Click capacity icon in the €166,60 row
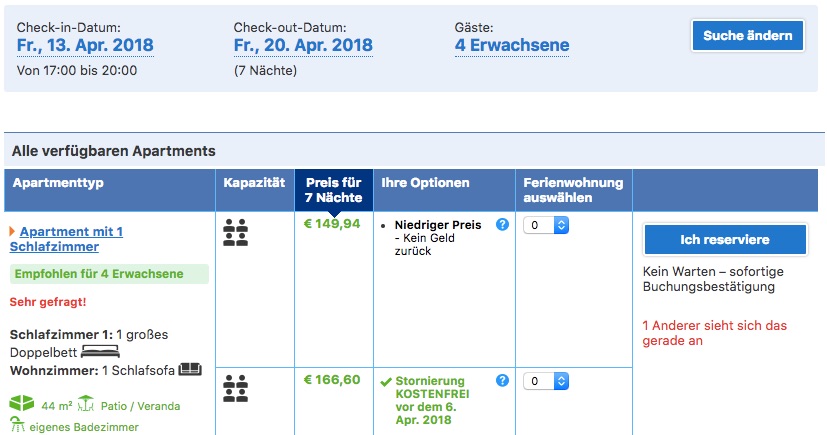Image resolution: width=827 pixels, height=435 pixels. (x=235, y=389)
